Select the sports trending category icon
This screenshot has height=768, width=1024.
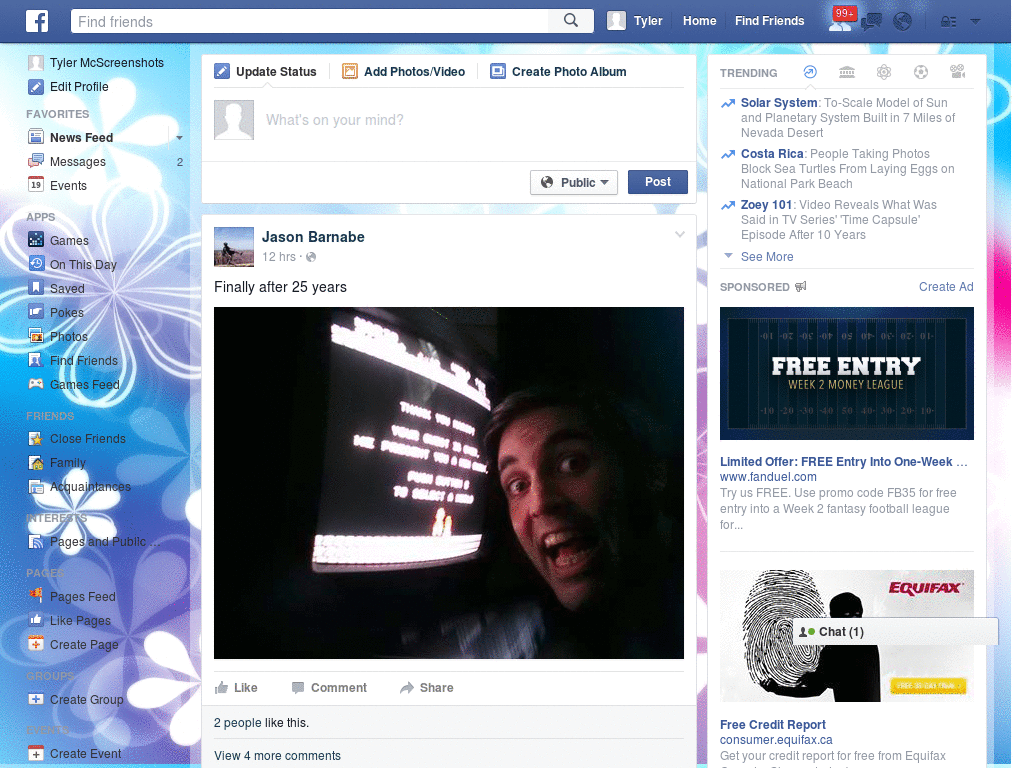[921, 72]
